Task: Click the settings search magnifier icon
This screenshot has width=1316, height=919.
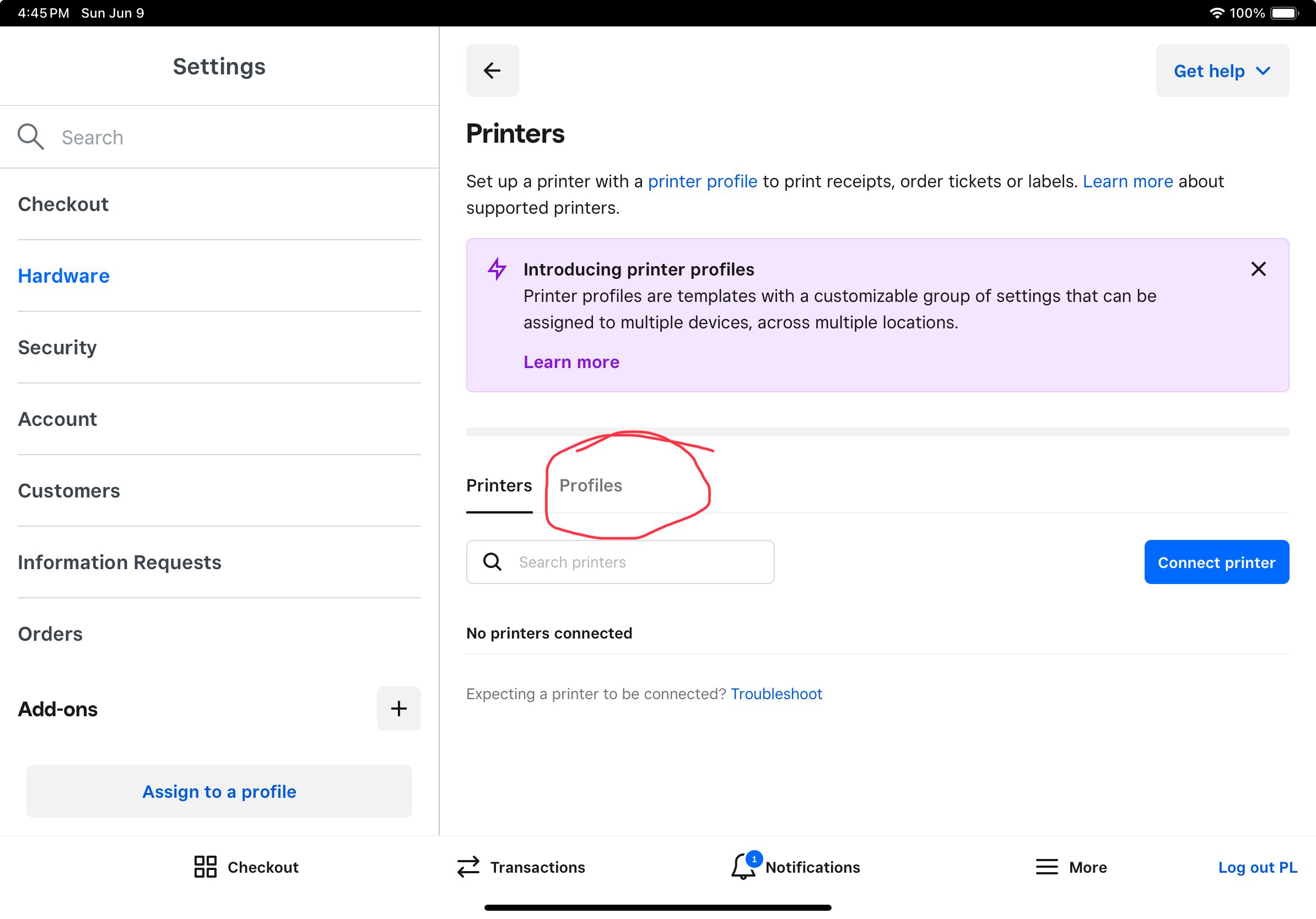Action: (30, 137)
